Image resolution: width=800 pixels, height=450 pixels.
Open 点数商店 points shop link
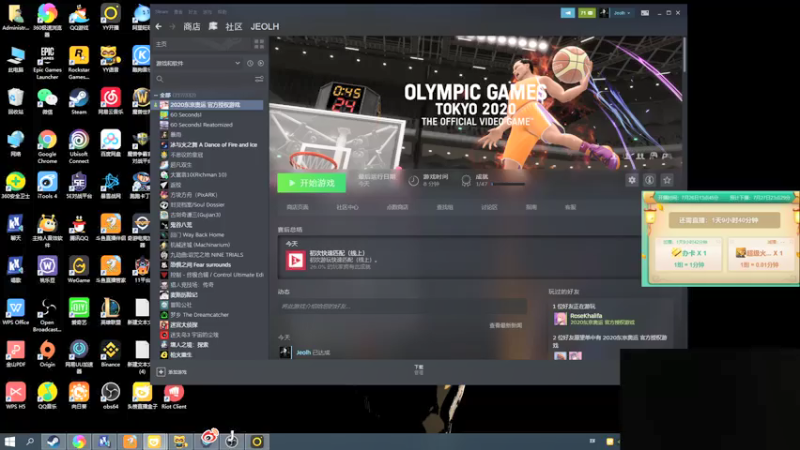click(x=397, y=207)
